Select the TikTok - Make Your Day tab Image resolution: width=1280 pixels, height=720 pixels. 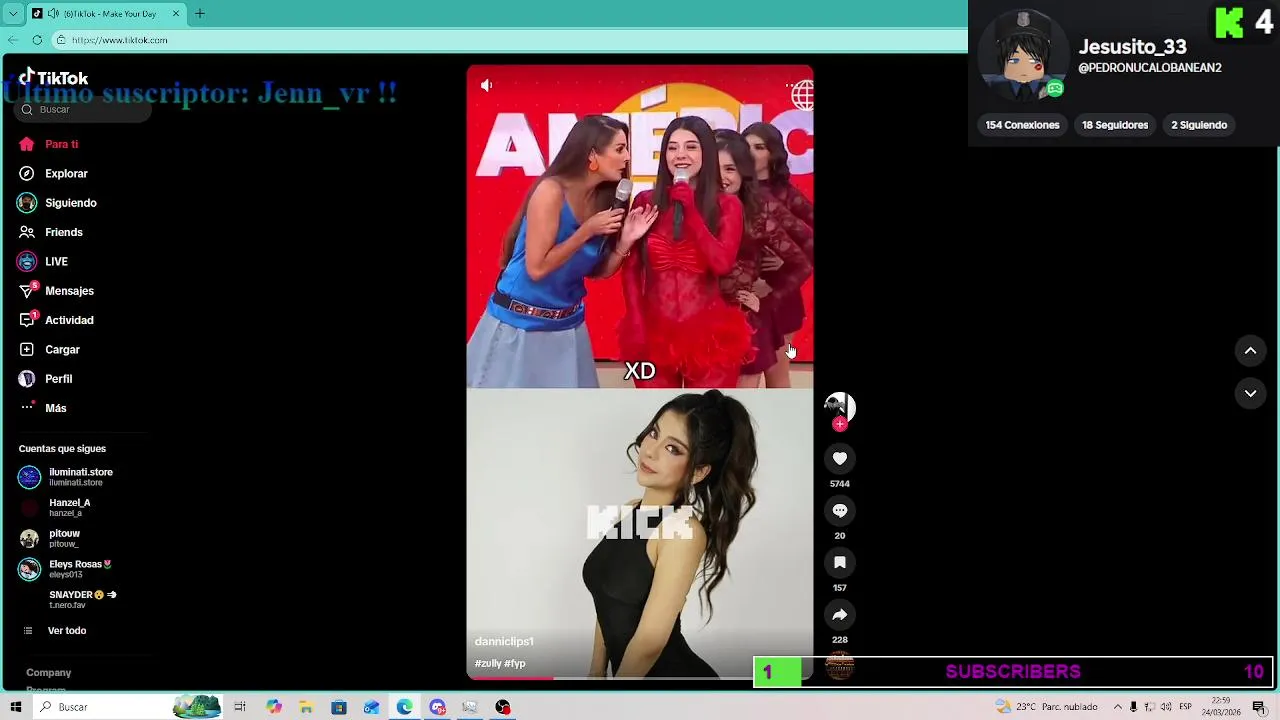click(105, 14)
